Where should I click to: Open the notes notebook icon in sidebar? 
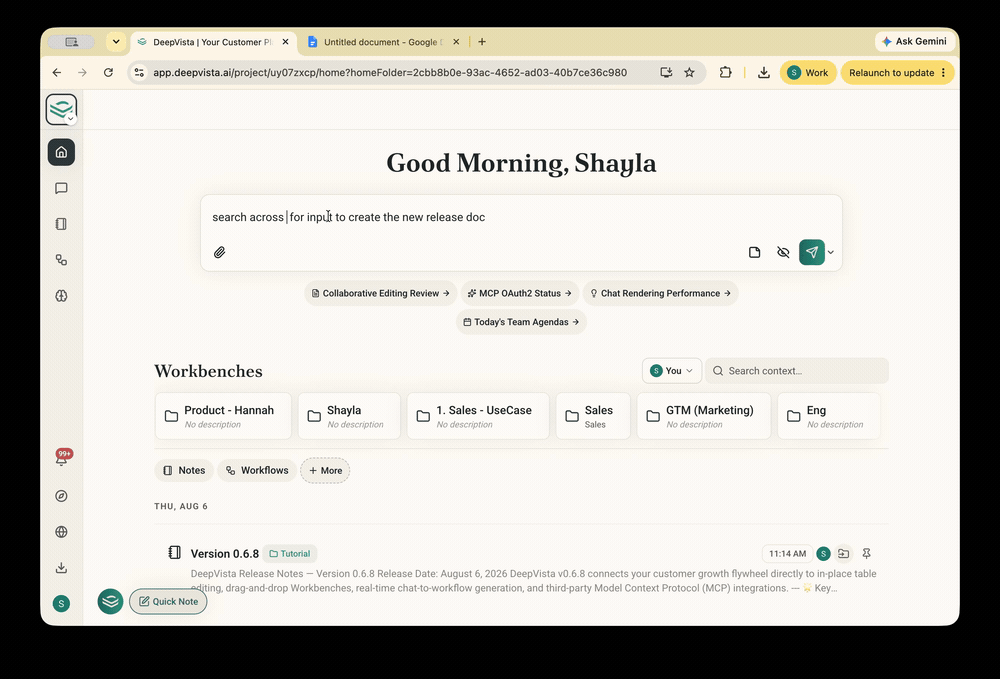61,224
